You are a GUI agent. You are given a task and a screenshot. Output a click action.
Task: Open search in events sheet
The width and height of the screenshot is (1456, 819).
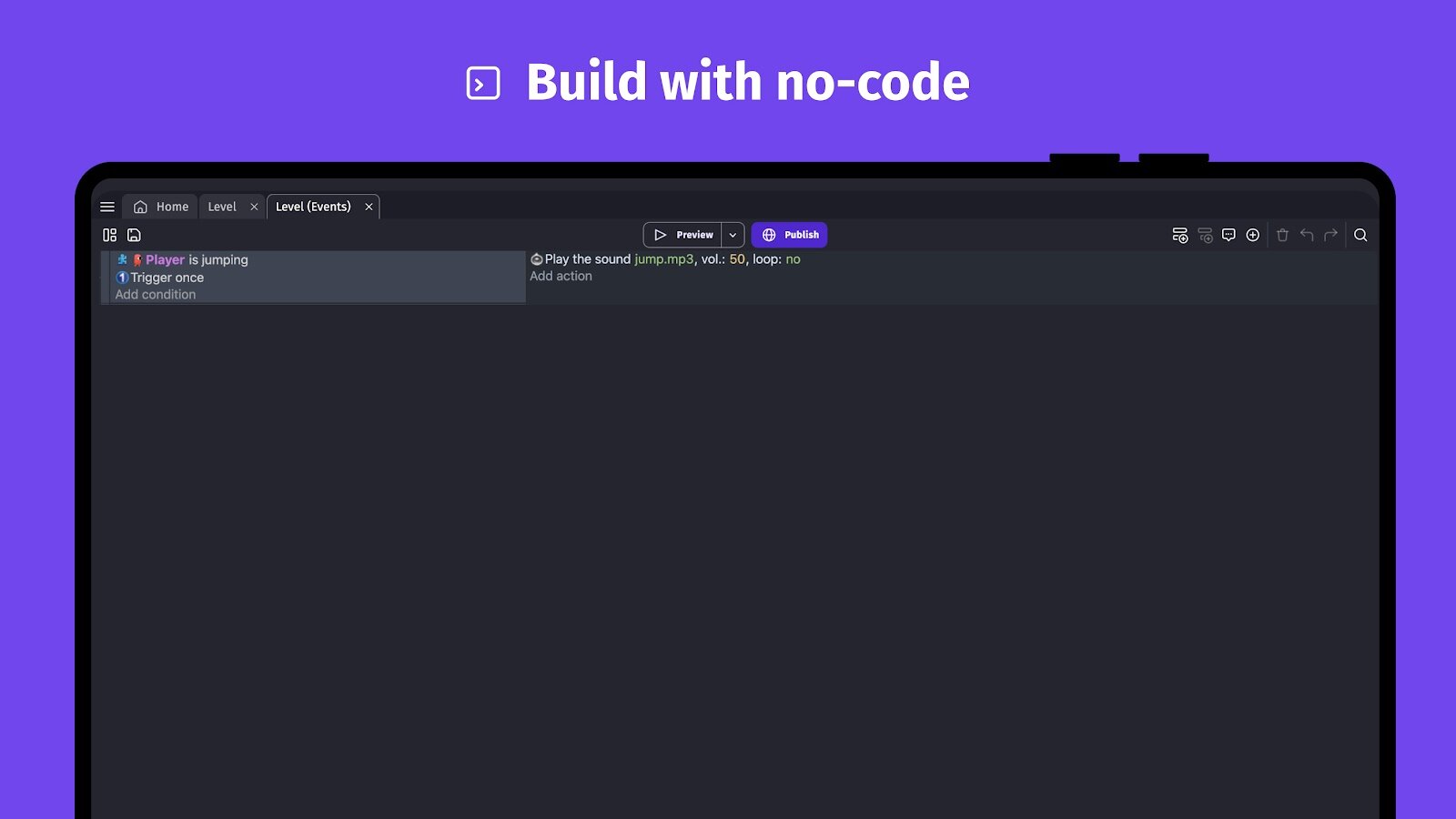point(1360,235)
